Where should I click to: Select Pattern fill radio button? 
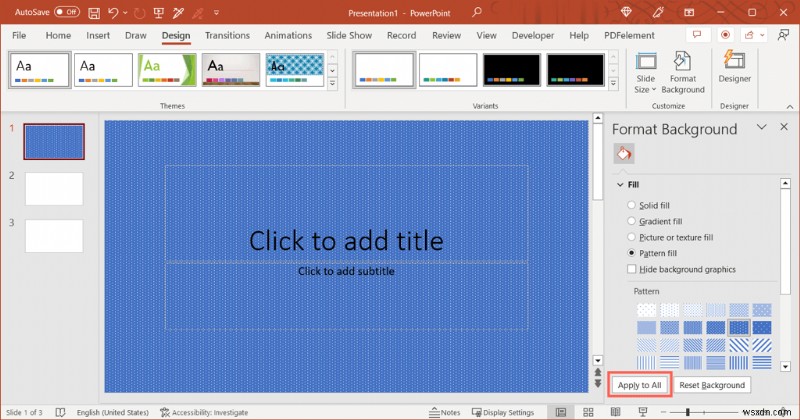pyautogui.click(x=631, y=253)
